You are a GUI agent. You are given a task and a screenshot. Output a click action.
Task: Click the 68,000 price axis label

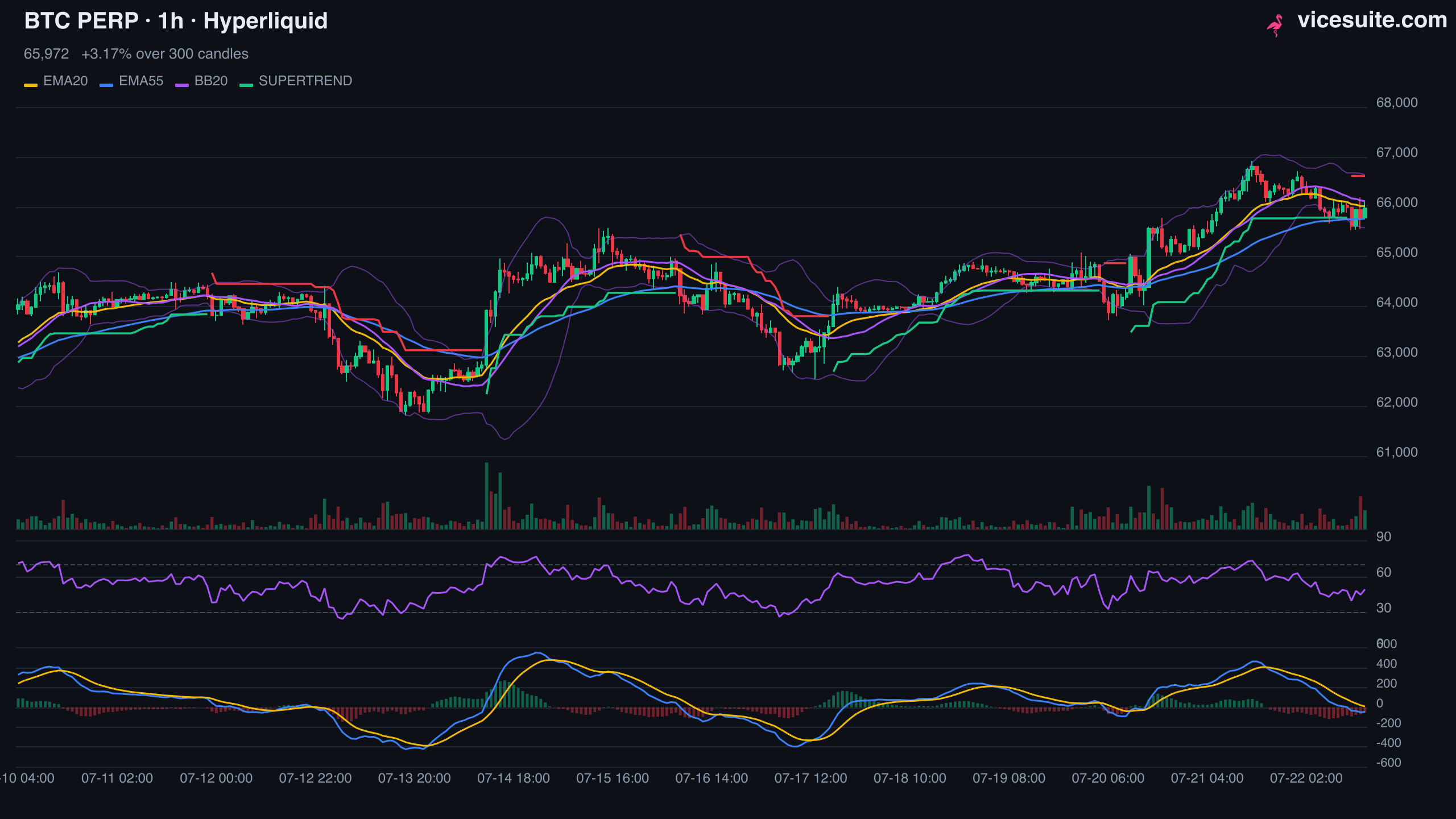1397,102
